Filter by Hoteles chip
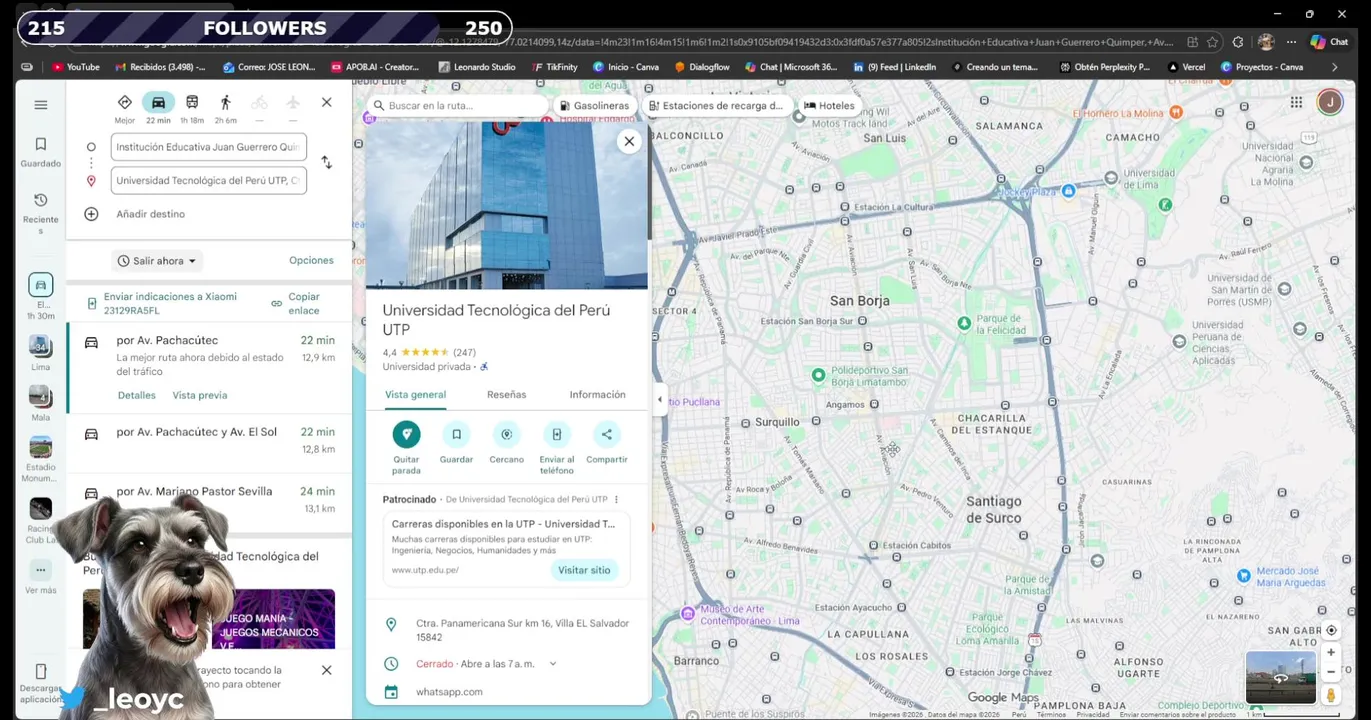Image resolution: width=1371 pixels, height=720 pixels. (x=829, y=105)
